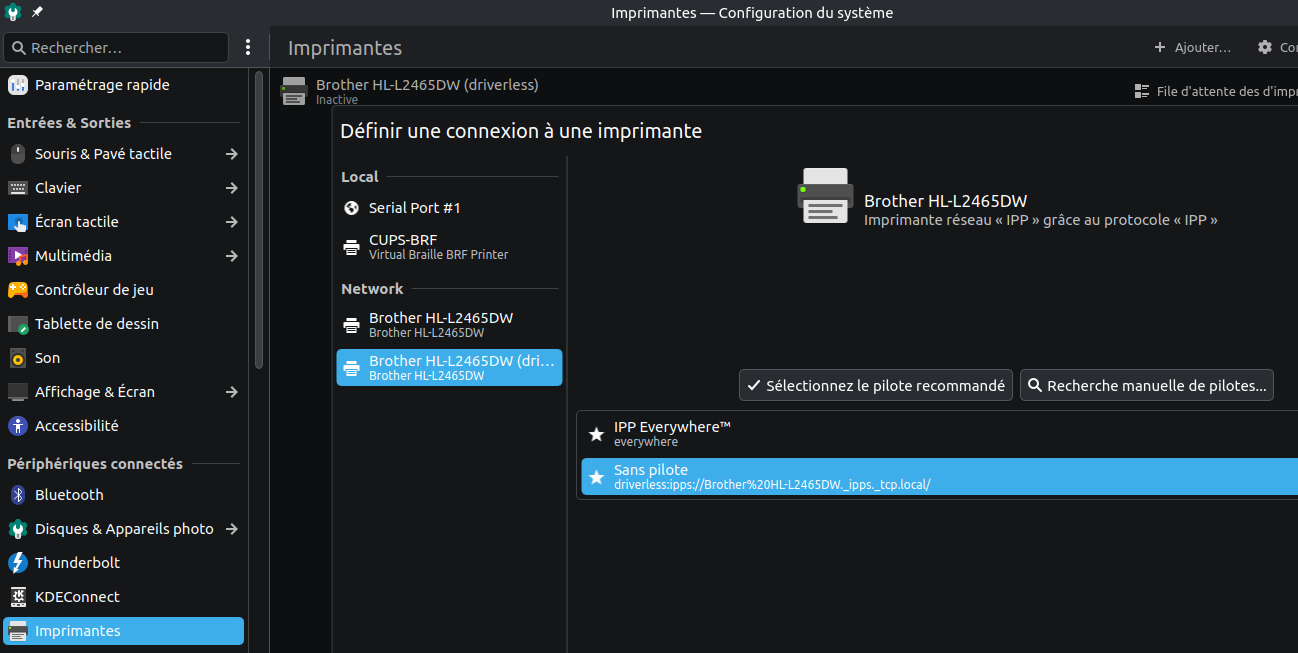The width and height of the screenshot is (1298, 653).
Task: Click the Multimédia icon in the sidebar
Action: click(x=18, y=256)
